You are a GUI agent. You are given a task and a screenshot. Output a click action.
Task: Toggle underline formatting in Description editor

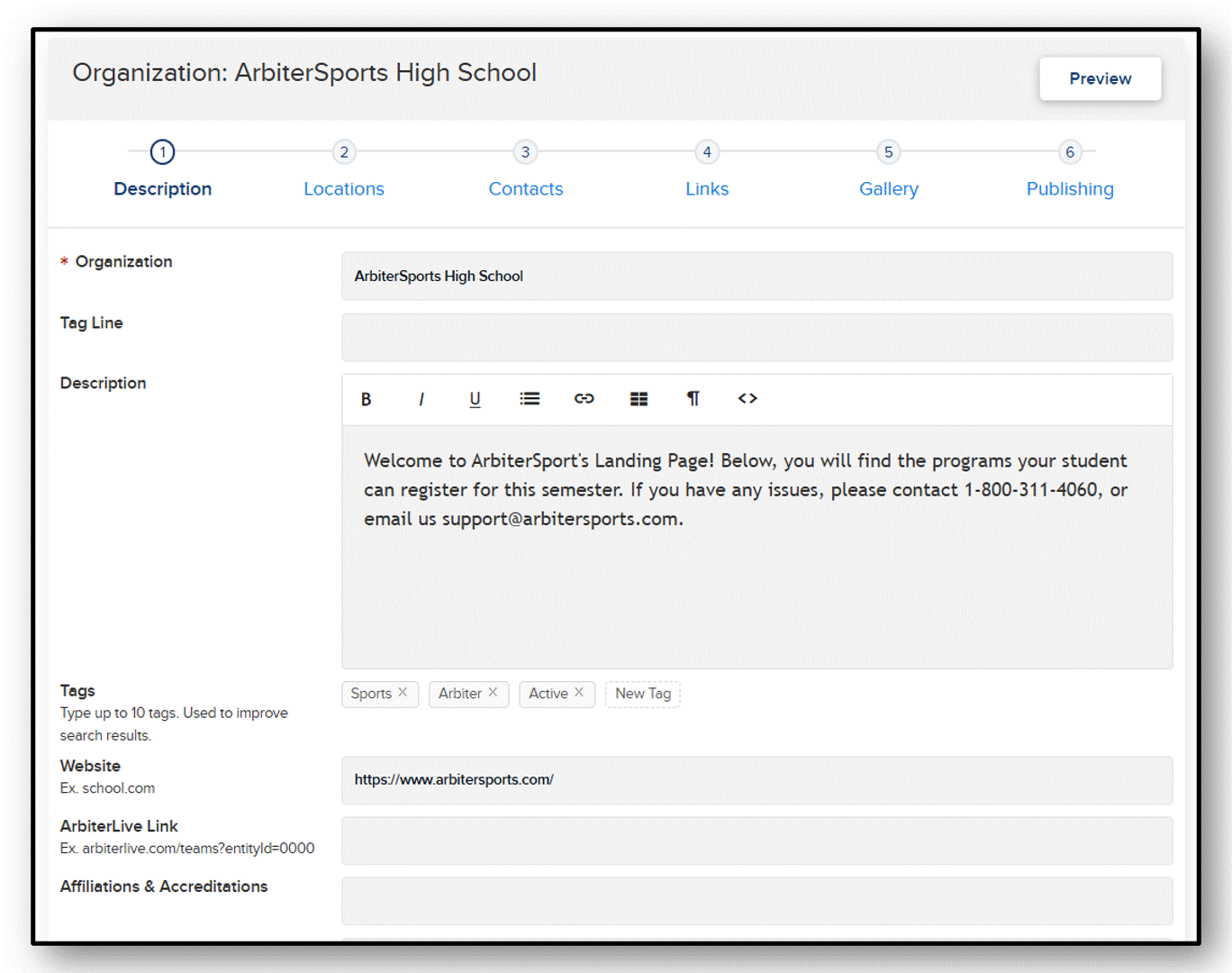[x=475, y=399]
